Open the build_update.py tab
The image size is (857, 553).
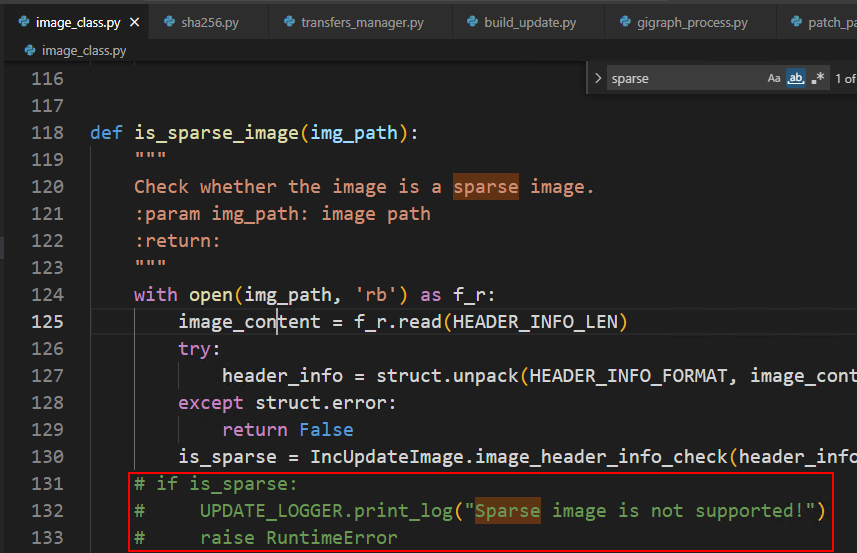(x=530, y=22)
